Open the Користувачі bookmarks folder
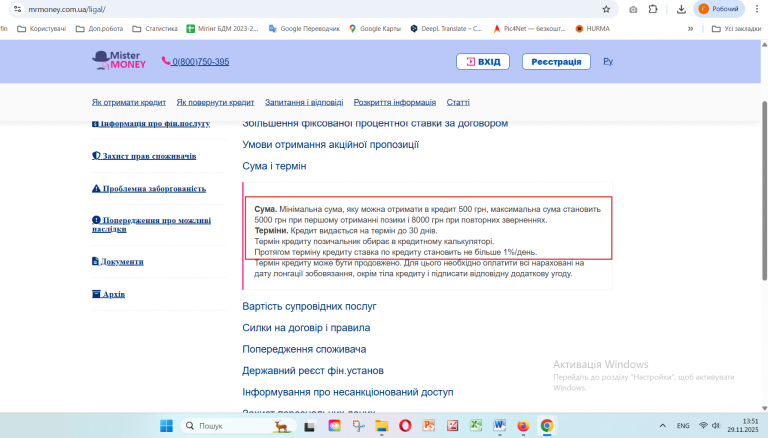The image size is (768, 438). click(42, 28)
